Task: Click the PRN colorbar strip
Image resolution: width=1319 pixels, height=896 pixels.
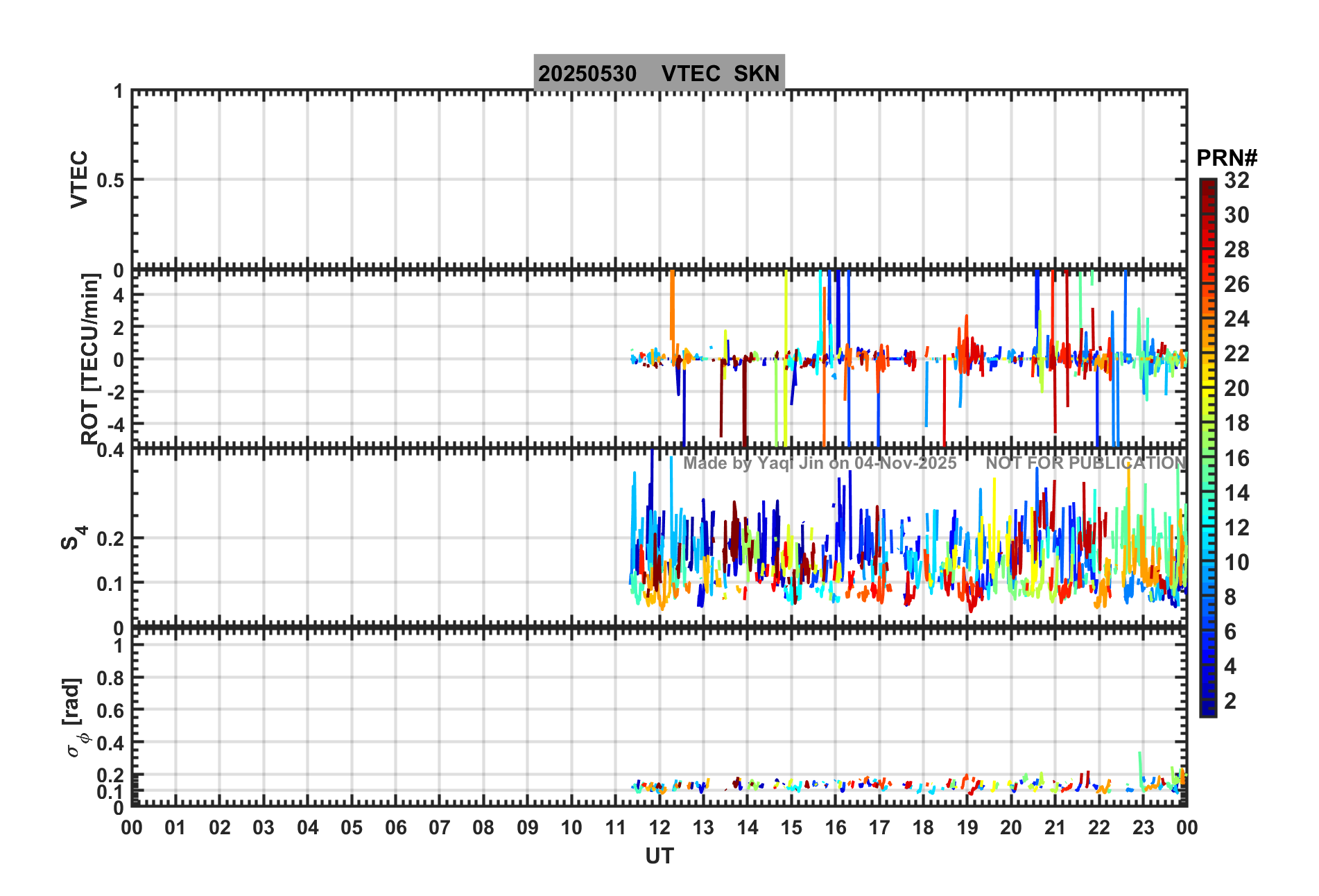Action: pos(1208,448)
